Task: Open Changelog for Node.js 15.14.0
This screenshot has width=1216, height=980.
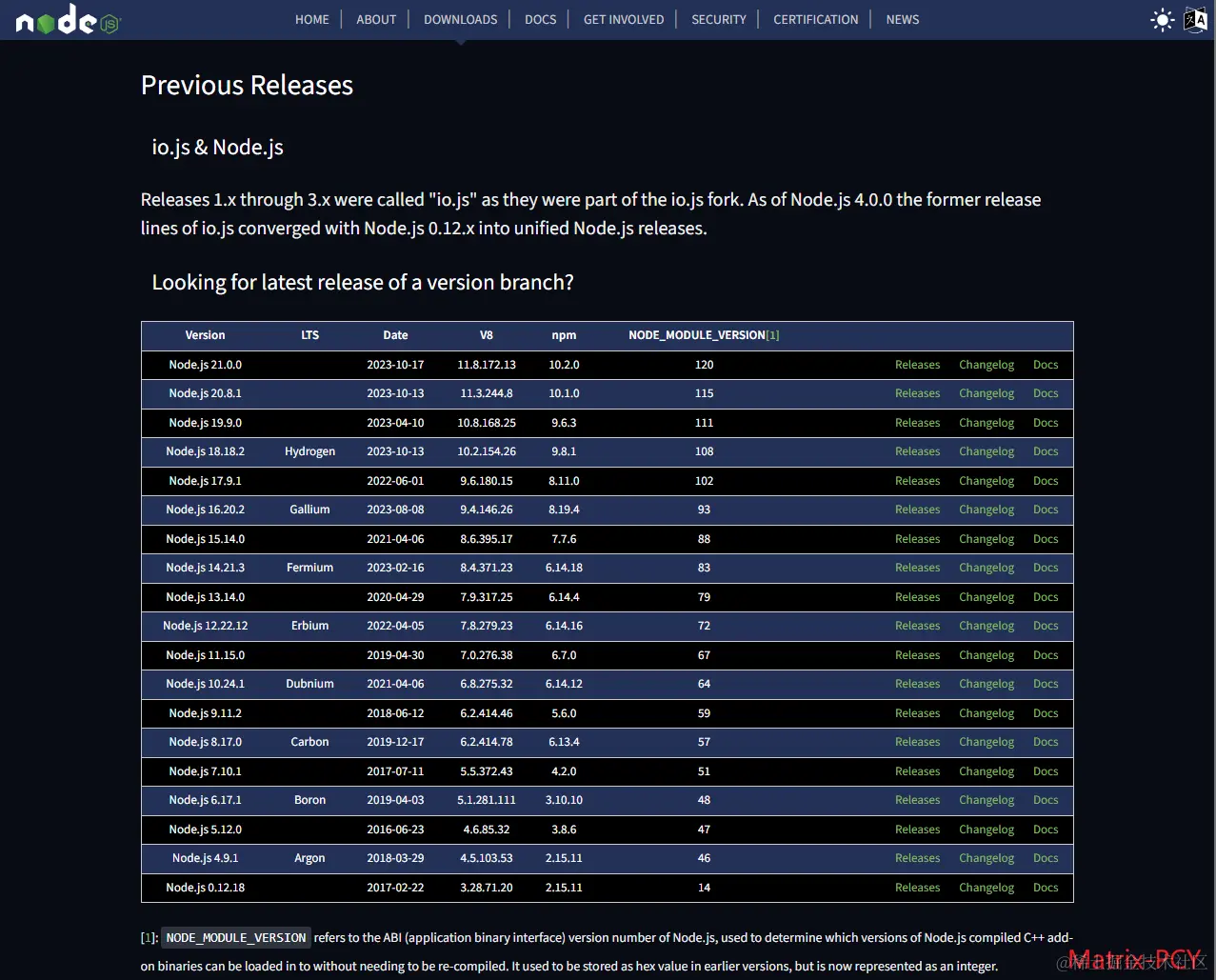Action: (987, 539)
